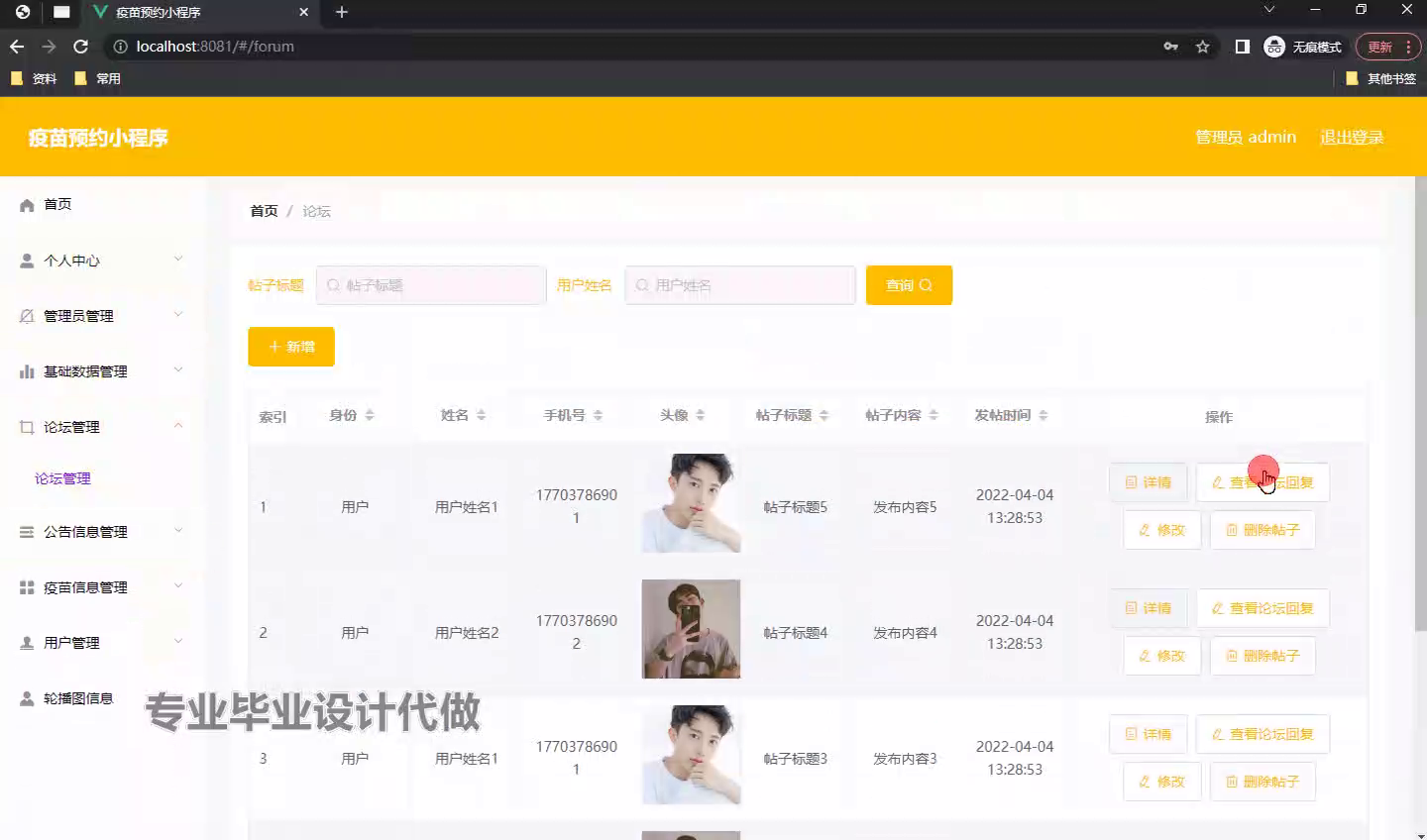Click the 管理员 admin label in header
The height and width of the screenshot is (840, 1427).
[1246, 137]
